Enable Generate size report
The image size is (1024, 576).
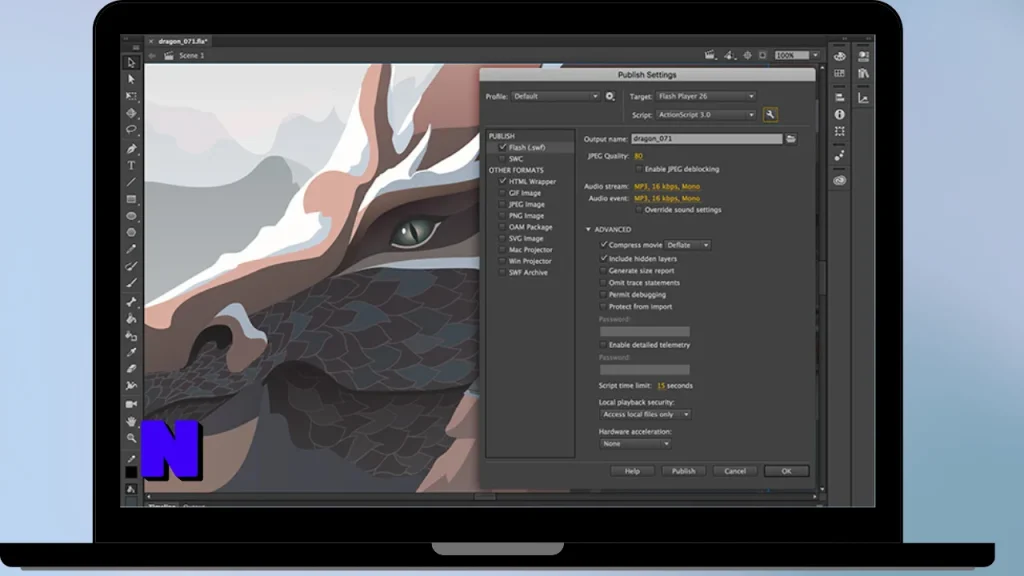click(x=603, y=270)
